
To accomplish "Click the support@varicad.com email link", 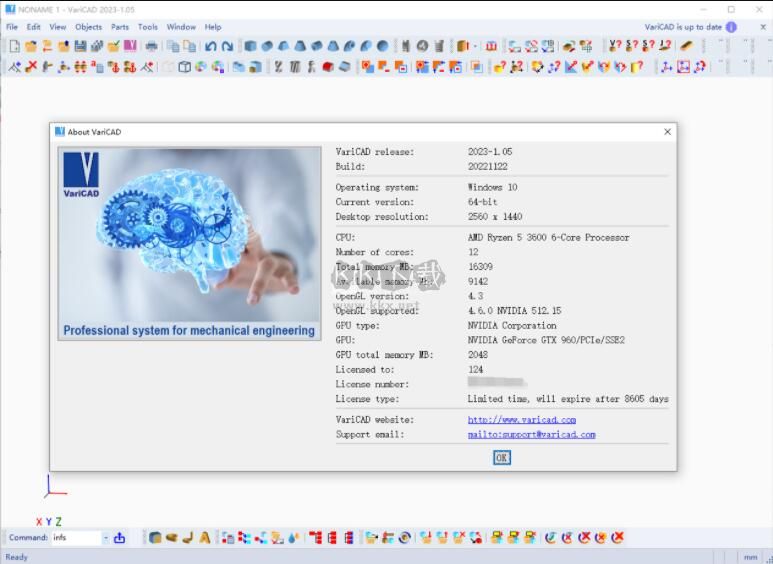I will [531, 435].
